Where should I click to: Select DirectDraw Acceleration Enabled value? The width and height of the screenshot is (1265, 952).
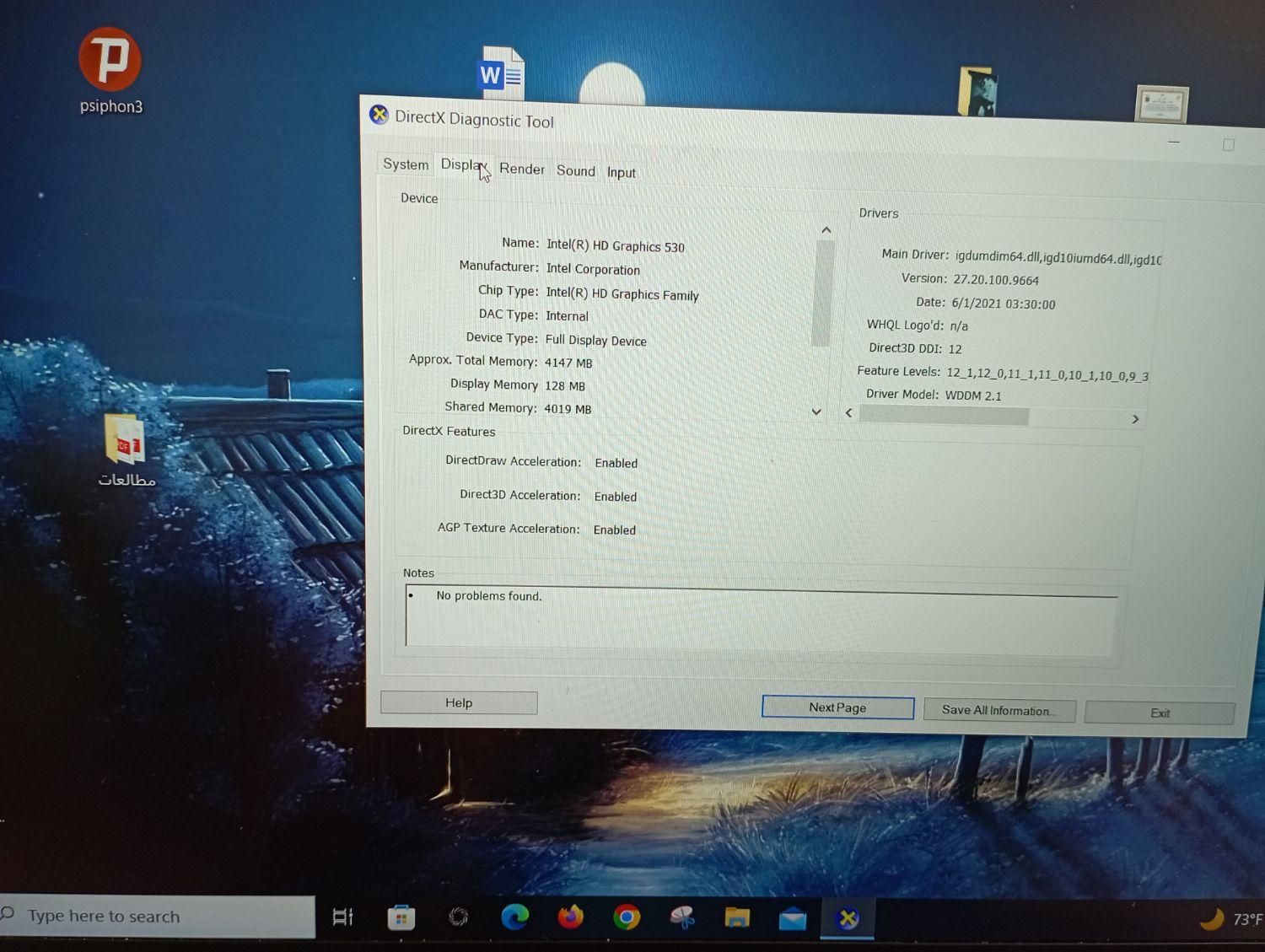tap(616, 463)
